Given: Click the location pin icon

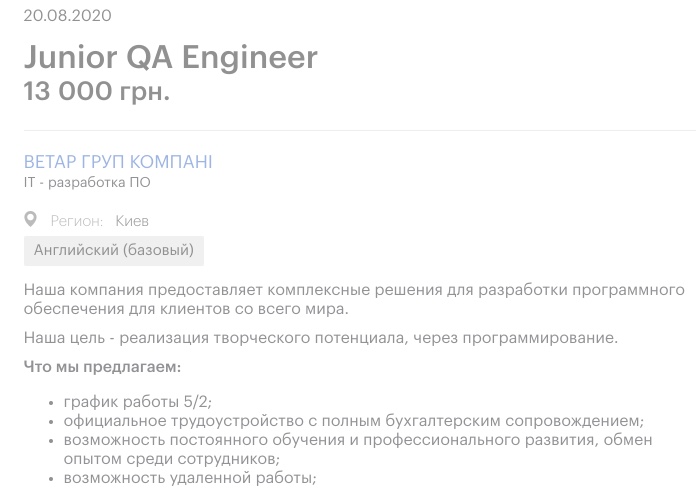Looking at the screenshot, I should click(30, 219).
